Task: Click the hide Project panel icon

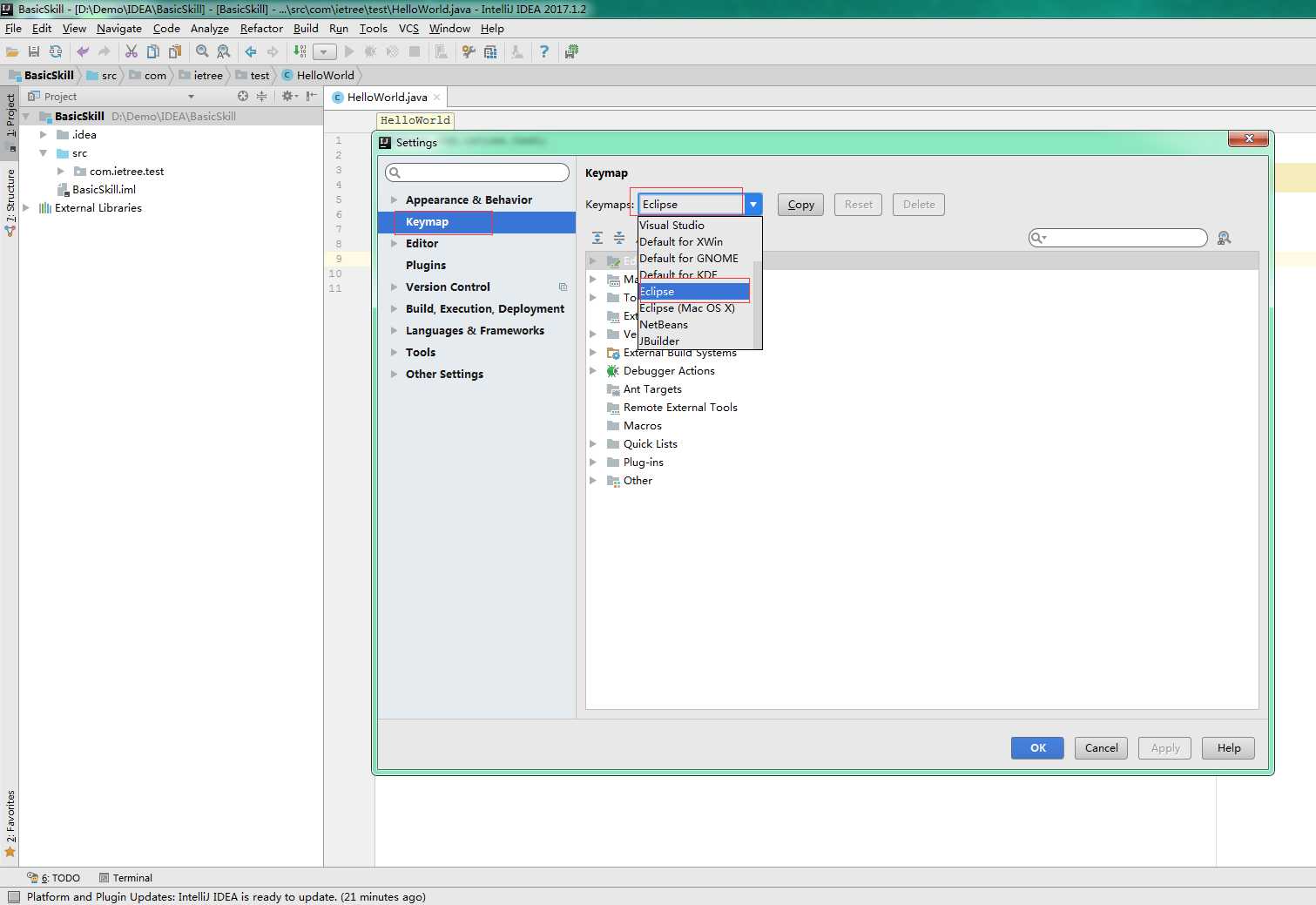Action: coord(311,97)
